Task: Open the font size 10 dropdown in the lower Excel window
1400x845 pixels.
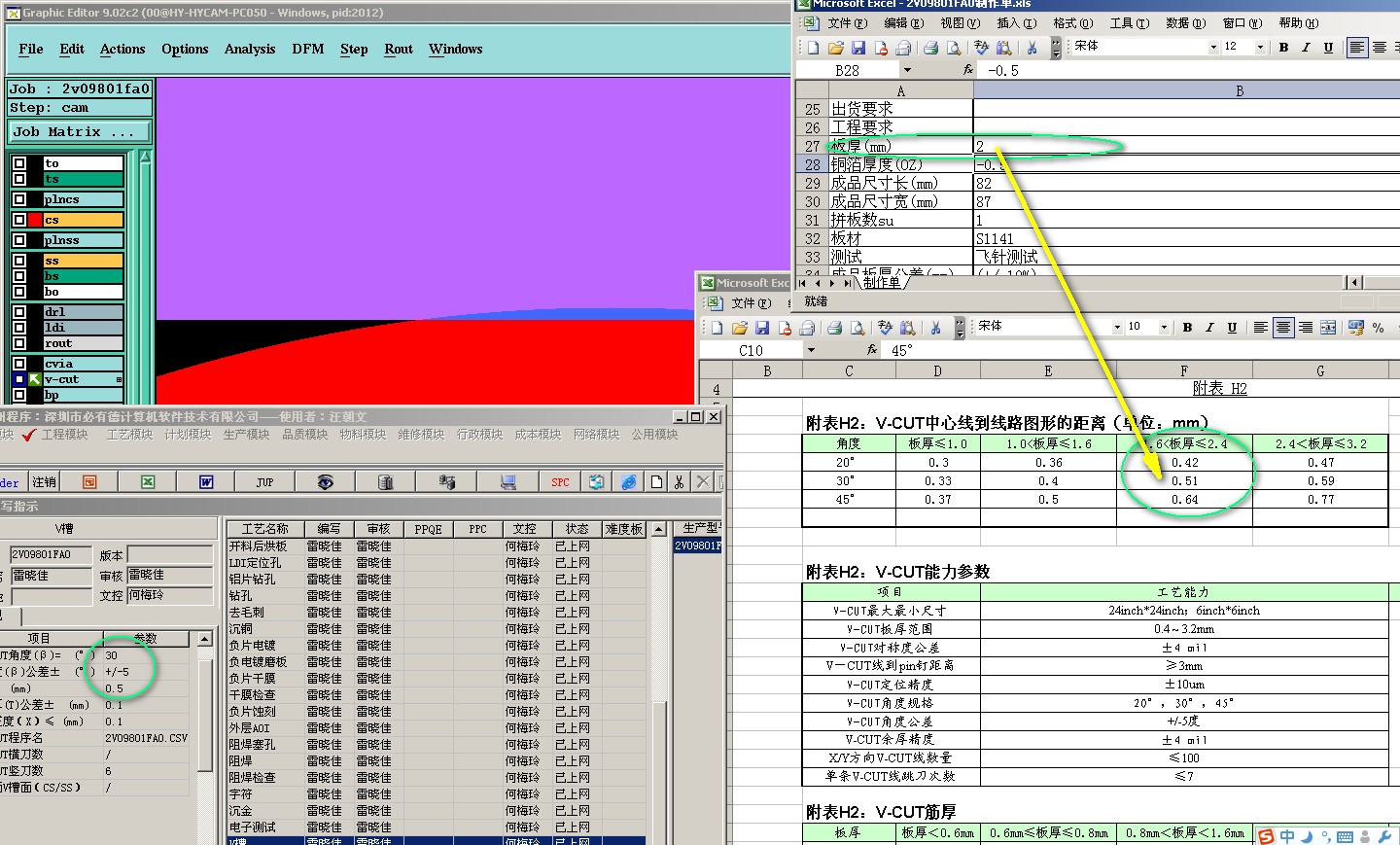Action: [x=1164, y=328]
